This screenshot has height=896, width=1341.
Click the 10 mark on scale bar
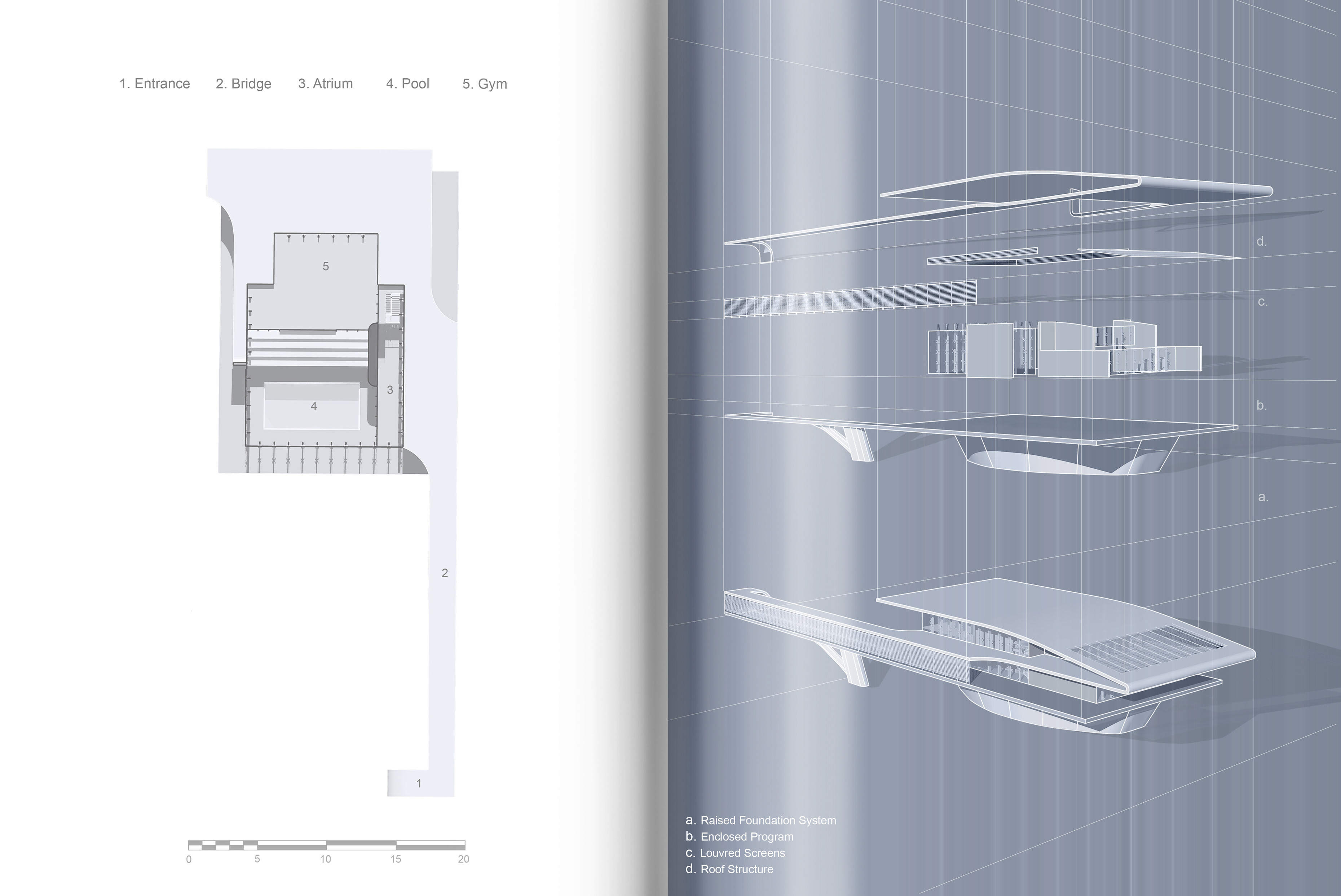coord(325,859)
